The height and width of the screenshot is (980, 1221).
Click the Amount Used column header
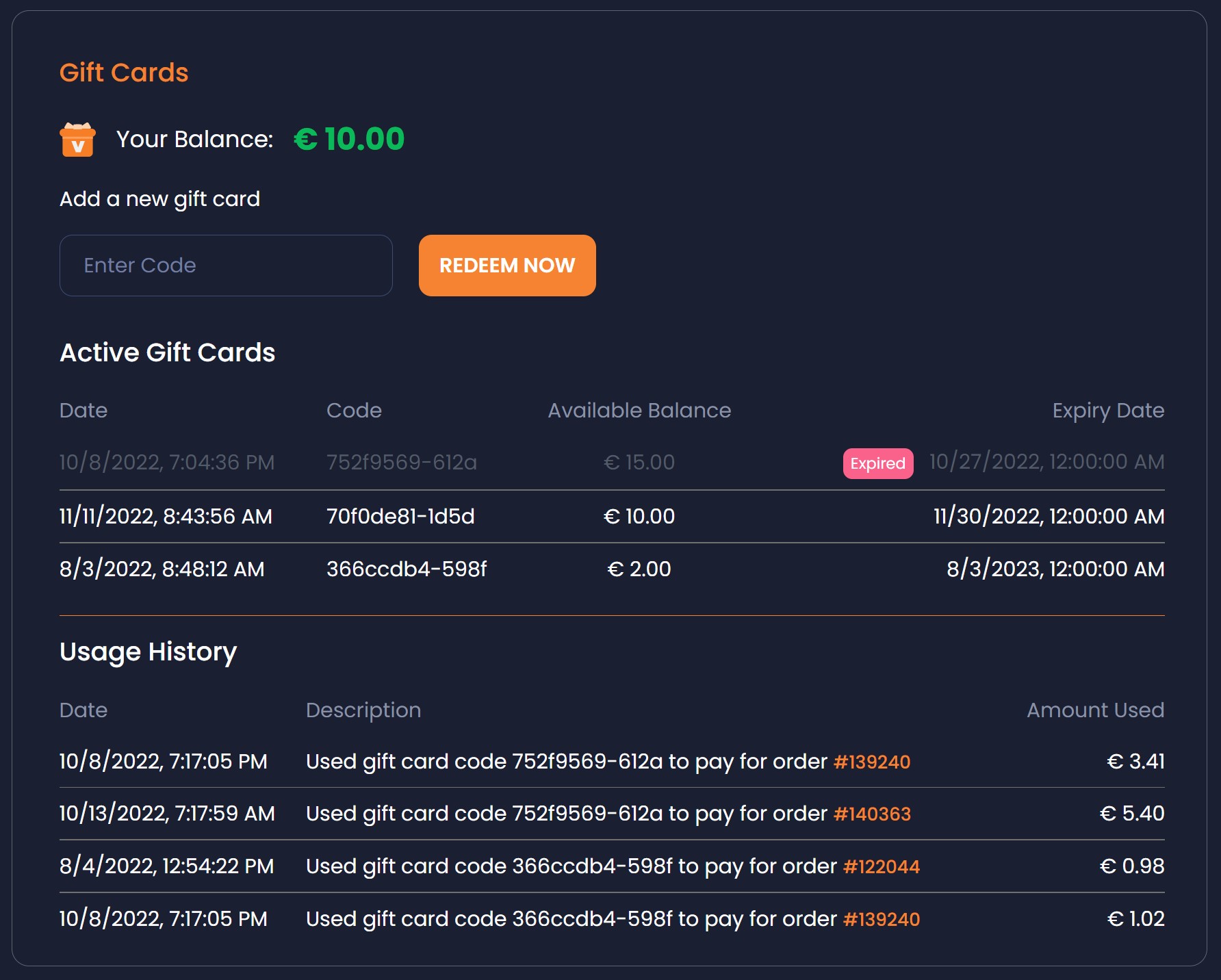tap(1095, 710)
